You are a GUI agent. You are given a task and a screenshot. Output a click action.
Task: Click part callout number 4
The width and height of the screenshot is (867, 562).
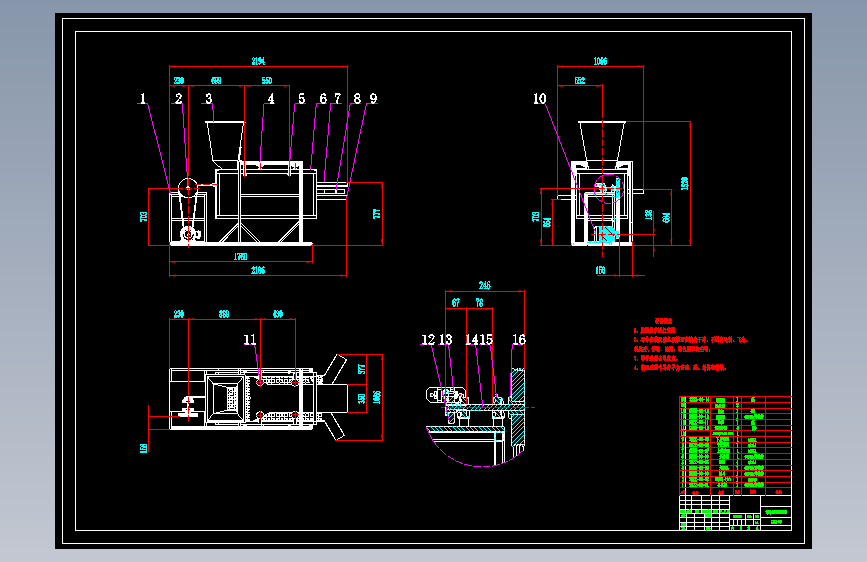pos(271,98)
